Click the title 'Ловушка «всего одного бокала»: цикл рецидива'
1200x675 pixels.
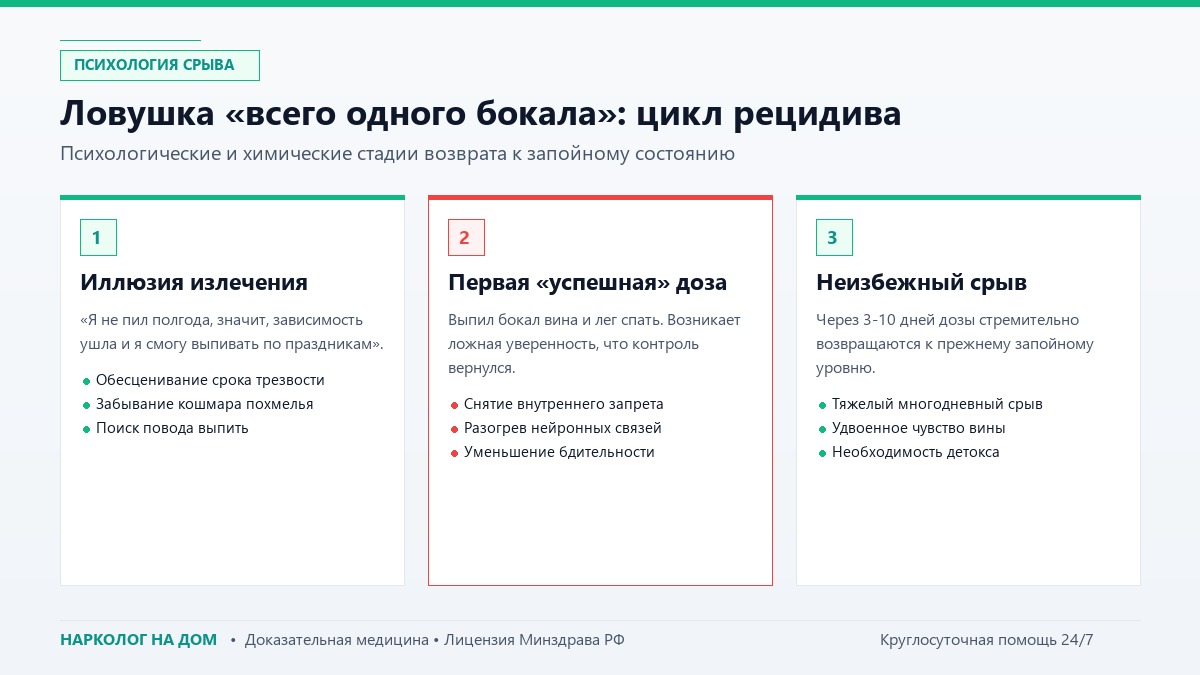tap(480, 113)
